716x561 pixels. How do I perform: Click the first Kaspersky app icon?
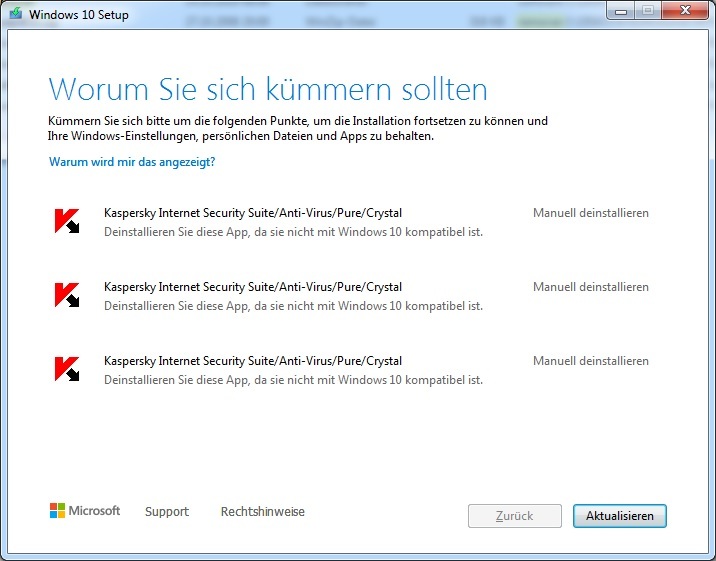coord(67,221)
